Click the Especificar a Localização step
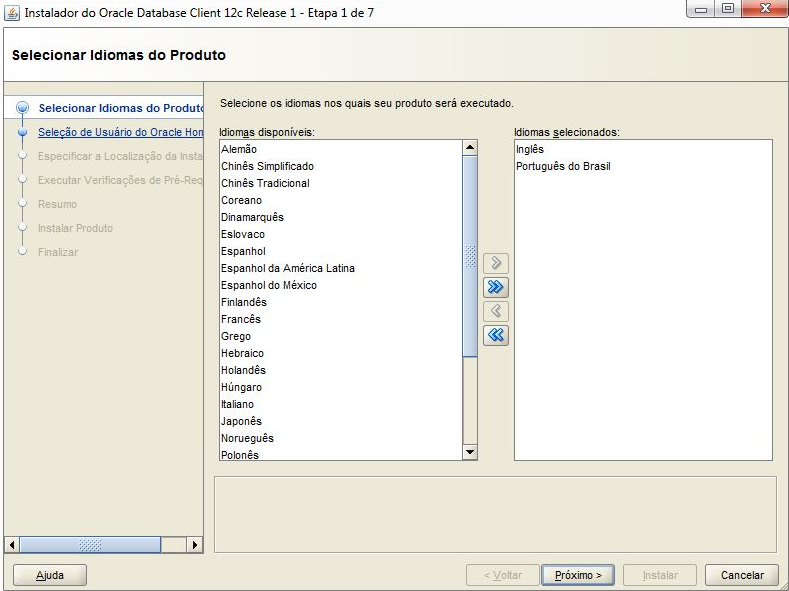 click(120, 156)
